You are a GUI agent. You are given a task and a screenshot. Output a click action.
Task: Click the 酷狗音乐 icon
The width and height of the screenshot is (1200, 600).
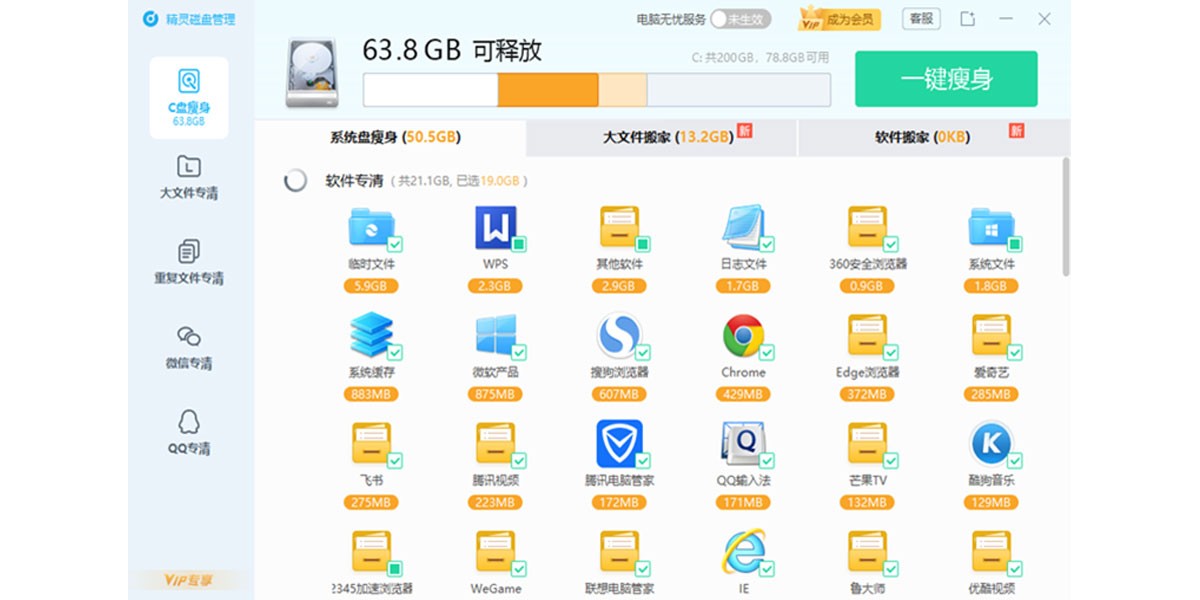(x=990, y=443)
